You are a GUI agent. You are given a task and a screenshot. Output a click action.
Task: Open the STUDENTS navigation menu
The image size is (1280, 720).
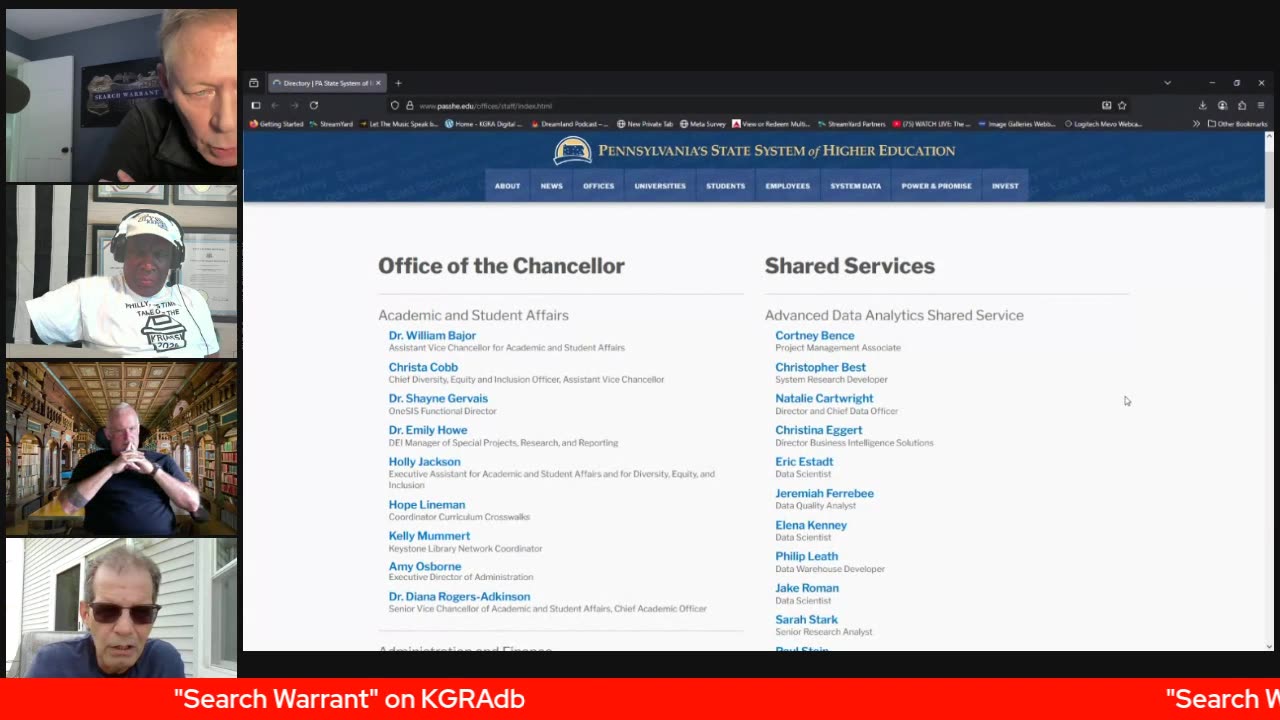click(x=725, y=186)
